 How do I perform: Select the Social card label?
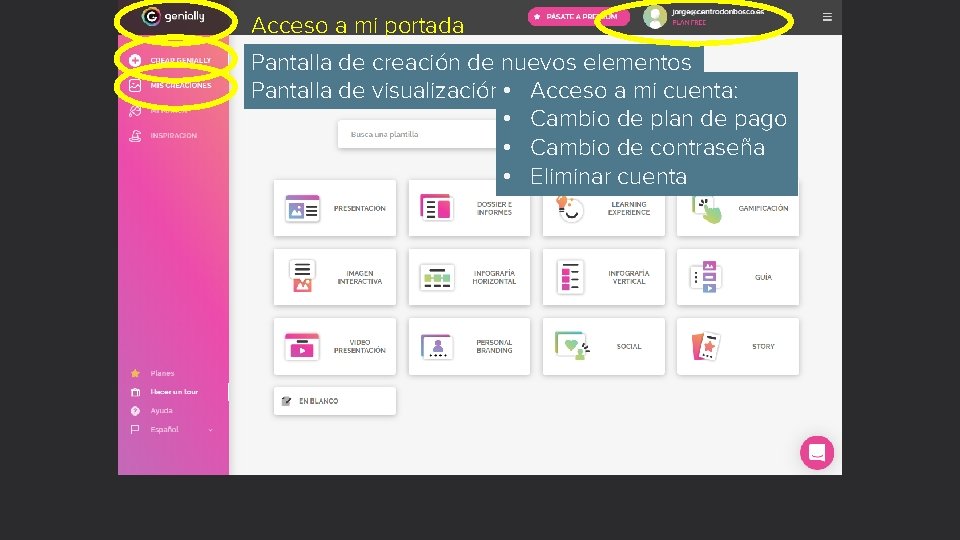pos(629,347)
